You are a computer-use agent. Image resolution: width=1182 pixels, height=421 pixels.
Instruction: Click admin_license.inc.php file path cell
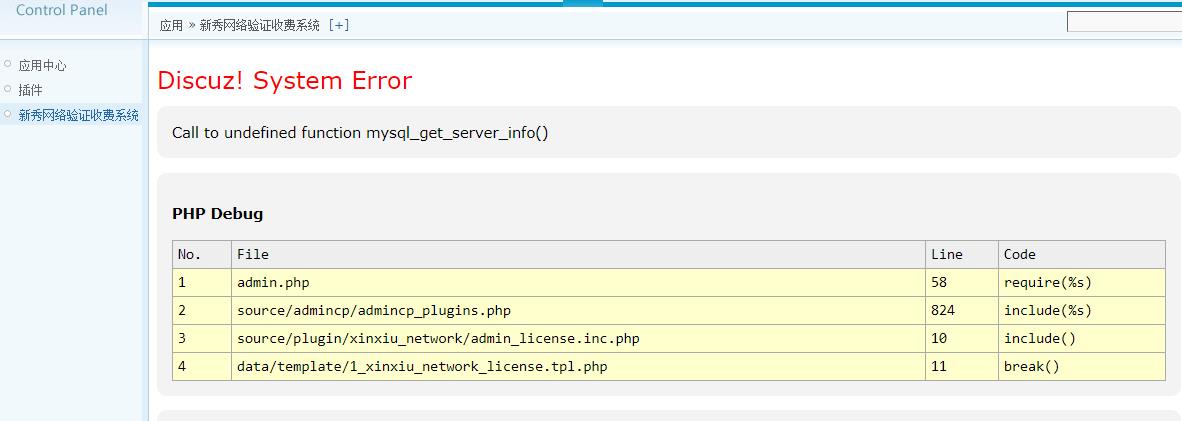pyautogui.click(x=578, y=339)
